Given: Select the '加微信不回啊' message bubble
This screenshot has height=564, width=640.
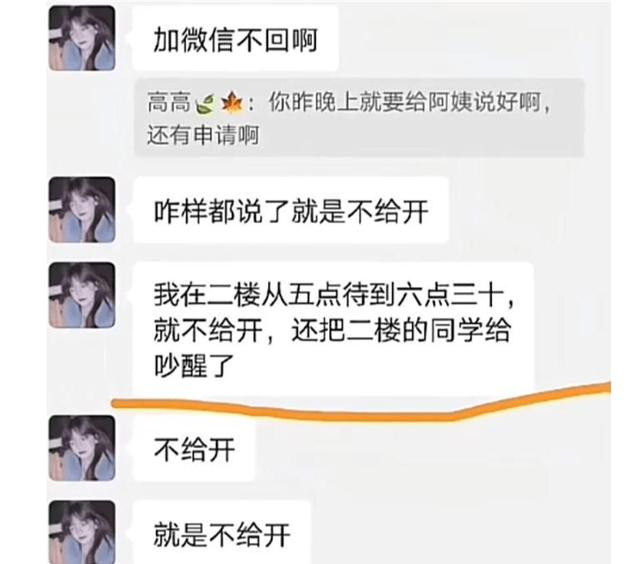Looking at the screenshot, I should pos(236,39).
